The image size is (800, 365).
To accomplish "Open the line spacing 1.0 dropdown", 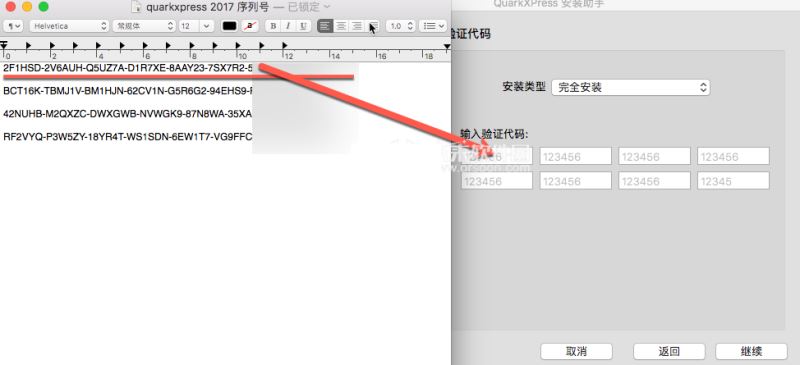I will (401, 26).
